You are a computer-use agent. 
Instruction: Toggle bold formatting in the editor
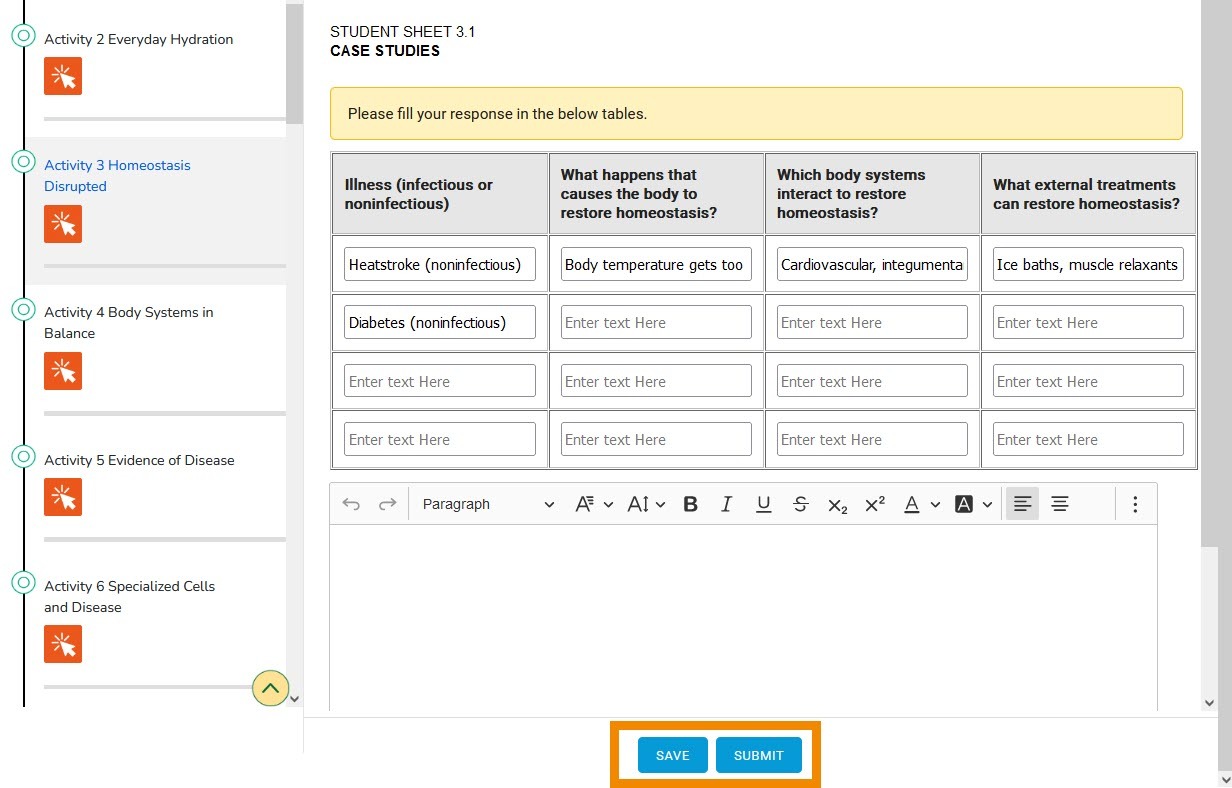(x=690, y=504)
